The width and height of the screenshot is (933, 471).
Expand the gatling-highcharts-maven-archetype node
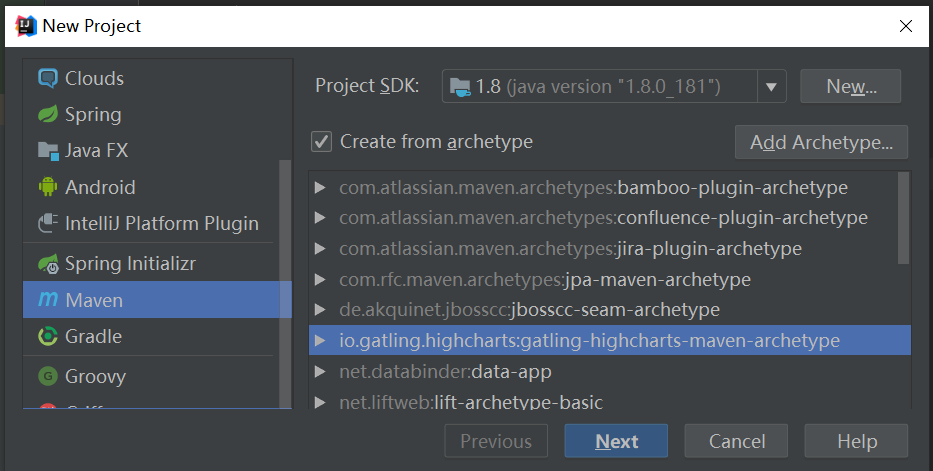(x=320, y=341)
